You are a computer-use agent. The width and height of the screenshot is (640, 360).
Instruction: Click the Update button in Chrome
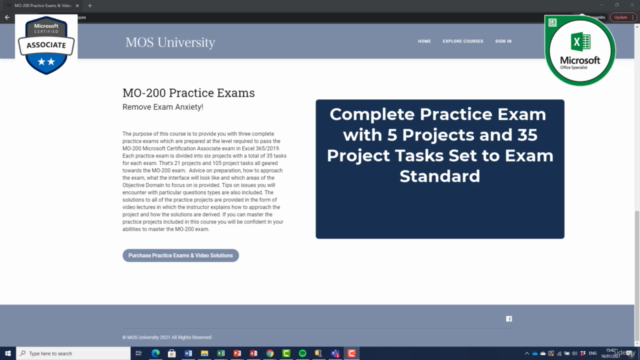(623, 18)
